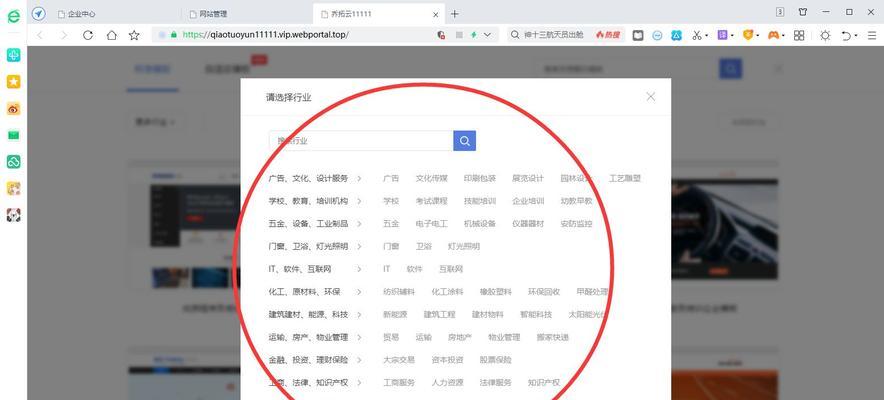Expand IT、软件、互联网 category arrow
This screenshot has height=400, width=884.
coord(359,269)
